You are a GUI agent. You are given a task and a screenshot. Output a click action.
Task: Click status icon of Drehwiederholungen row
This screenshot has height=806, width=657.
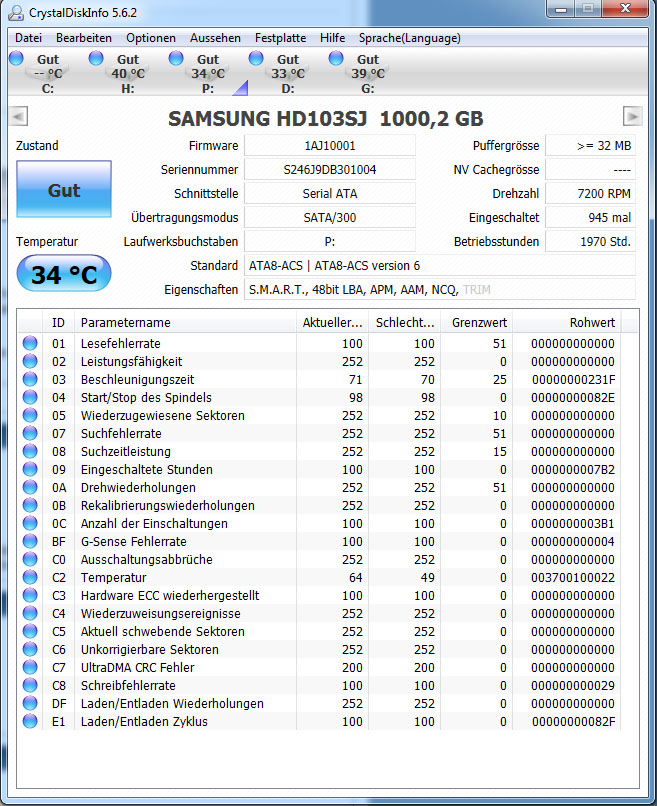(x=30, y=487)
